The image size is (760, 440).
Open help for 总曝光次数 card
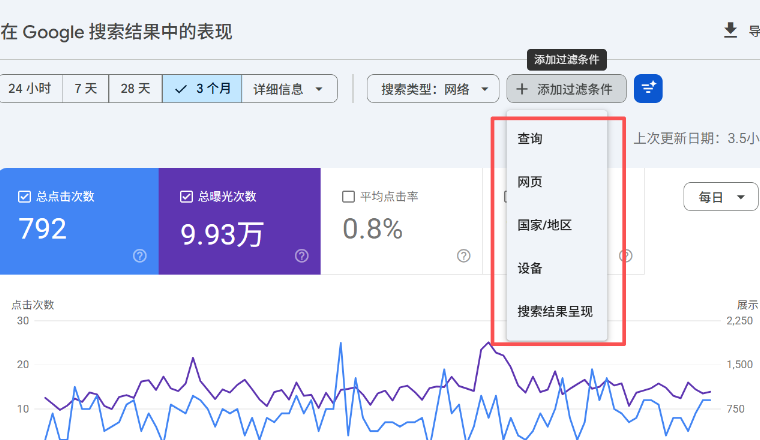coord(301,256)
